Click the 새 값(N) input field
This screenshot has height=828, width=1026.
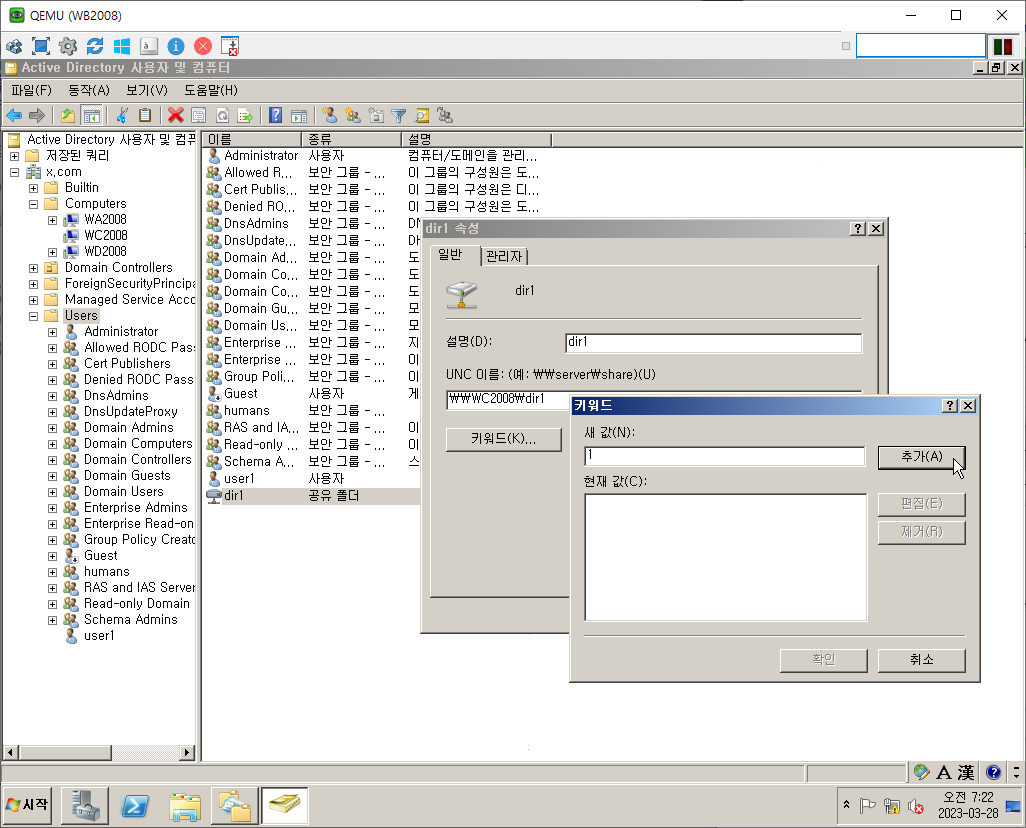[x=724, y=456]
